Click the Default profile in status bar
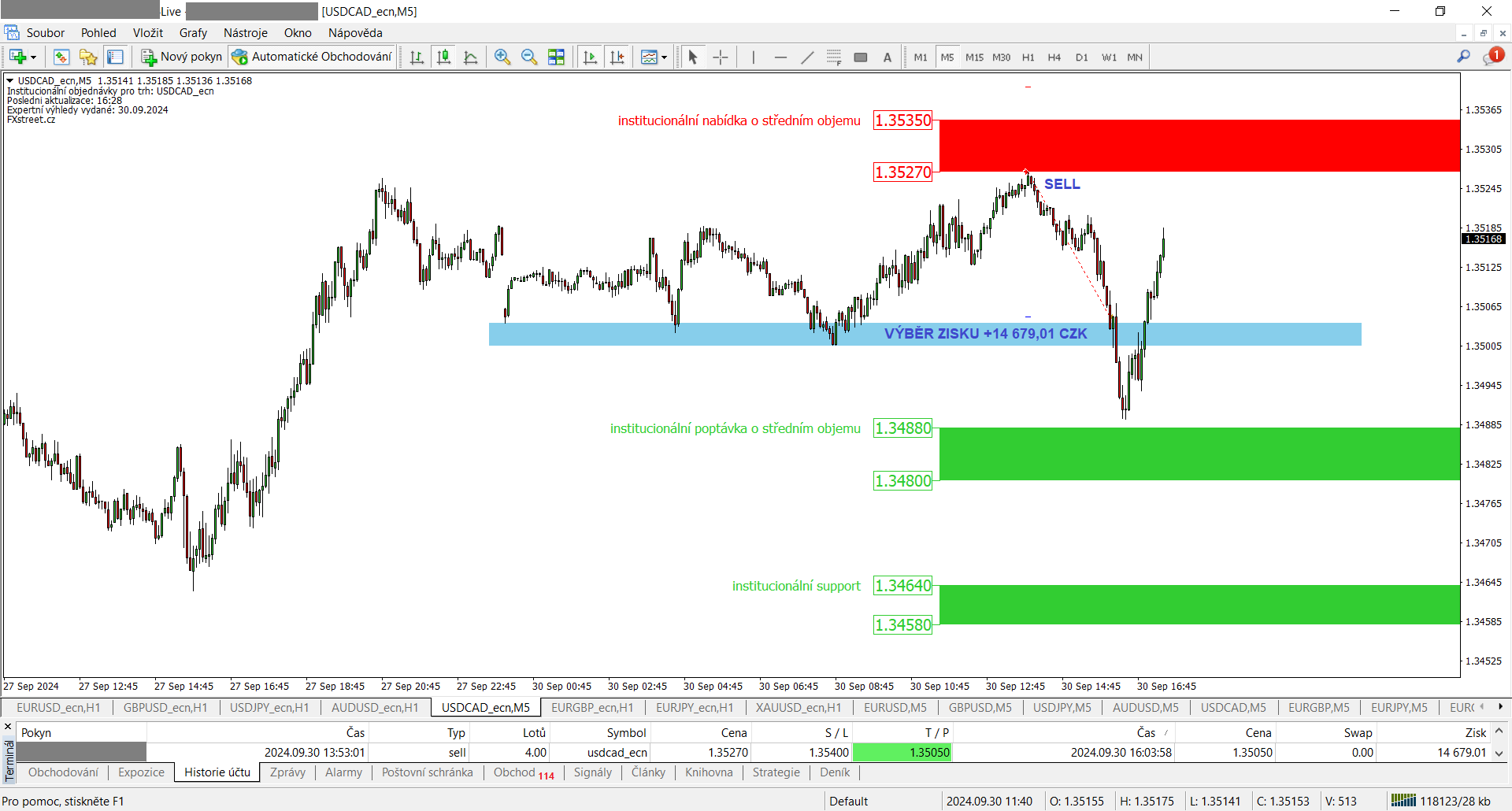The height and width of the screenshot is (811, 1512). click(x=849, y=802)
